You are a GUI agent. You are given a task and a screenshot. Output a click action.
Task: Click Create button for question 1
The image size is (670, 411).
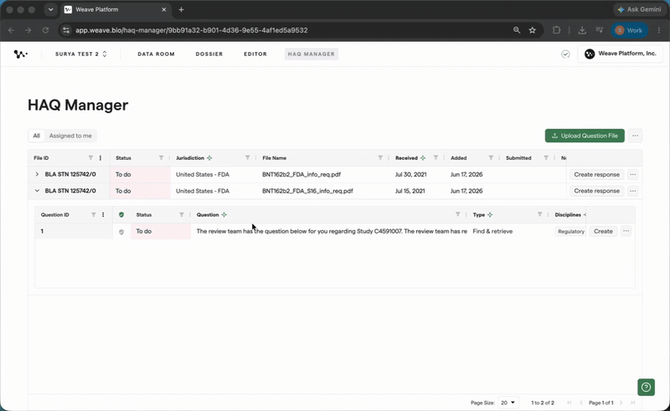click(603, 231)
